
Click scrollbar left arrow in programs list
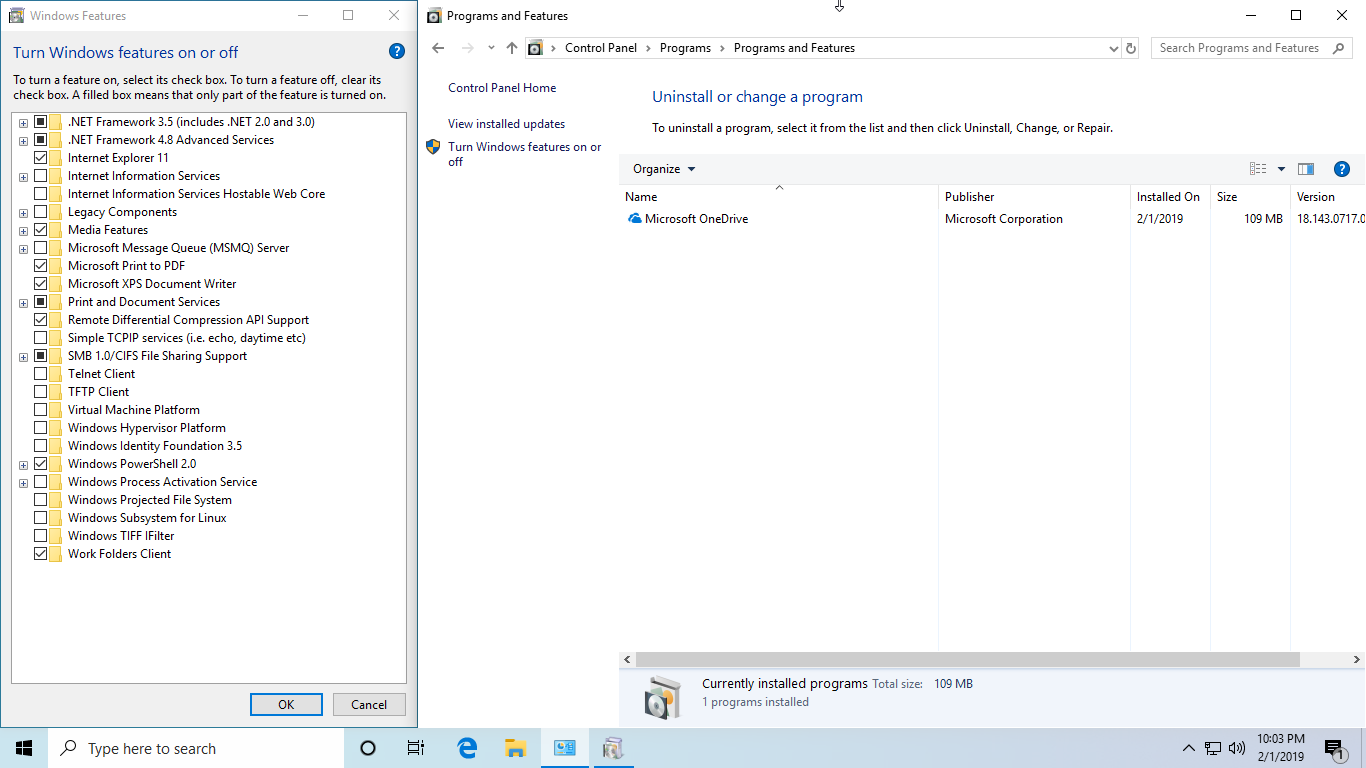[x=627, y=660]
